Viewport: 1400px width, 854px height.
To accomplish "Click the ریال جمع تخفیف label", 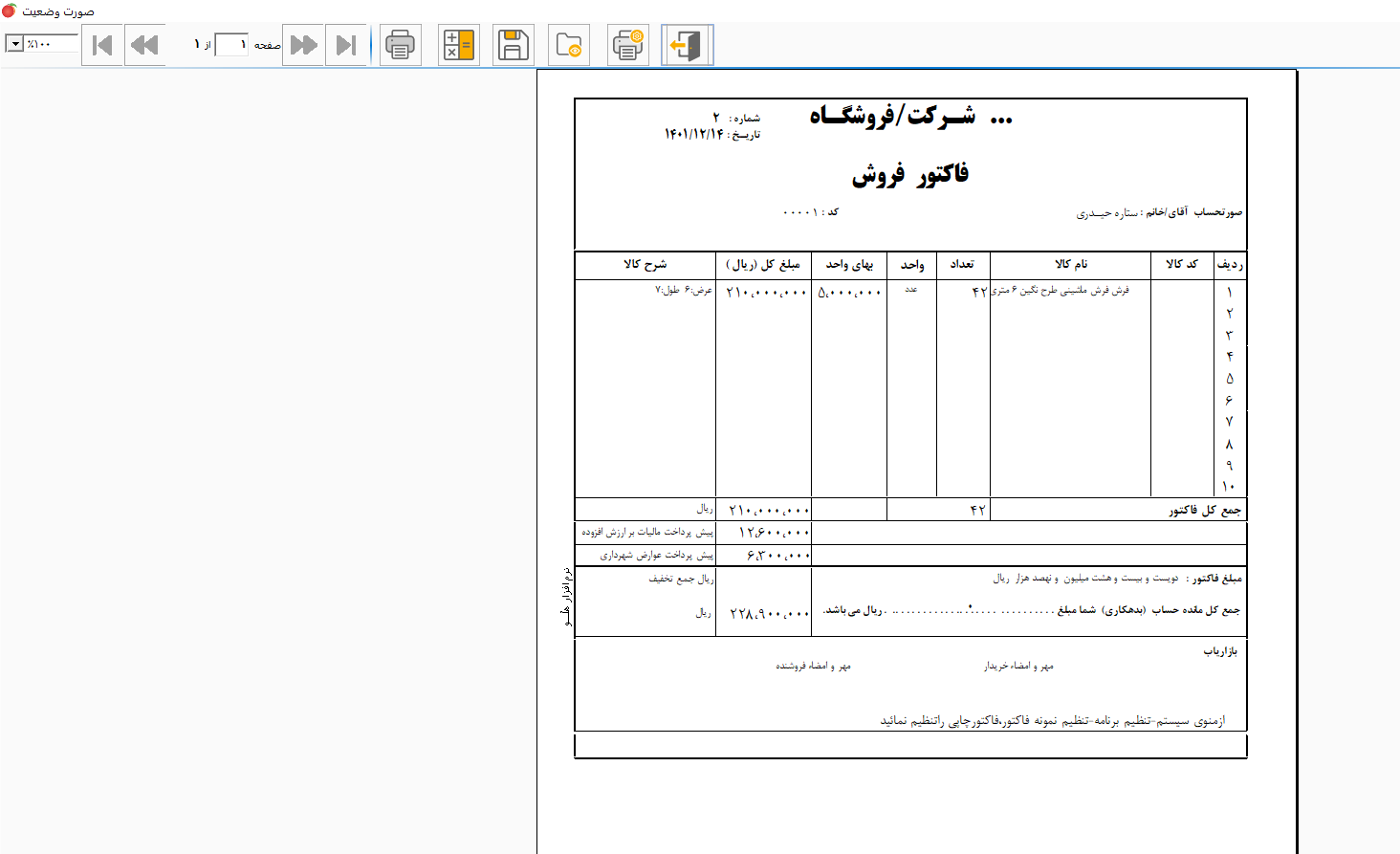I will (681, 579).
